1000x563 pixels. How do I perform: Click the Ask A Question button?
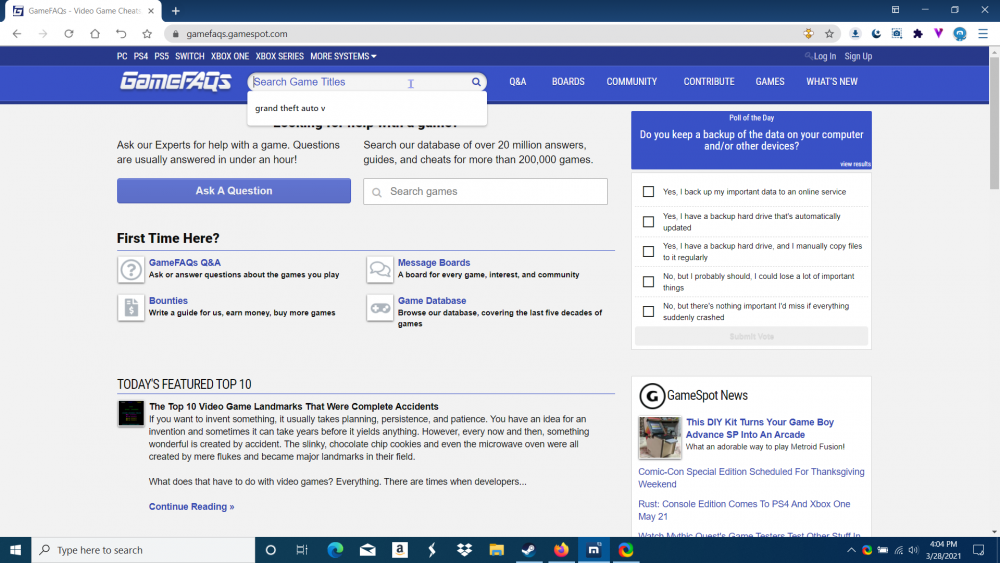coord(233,191)
